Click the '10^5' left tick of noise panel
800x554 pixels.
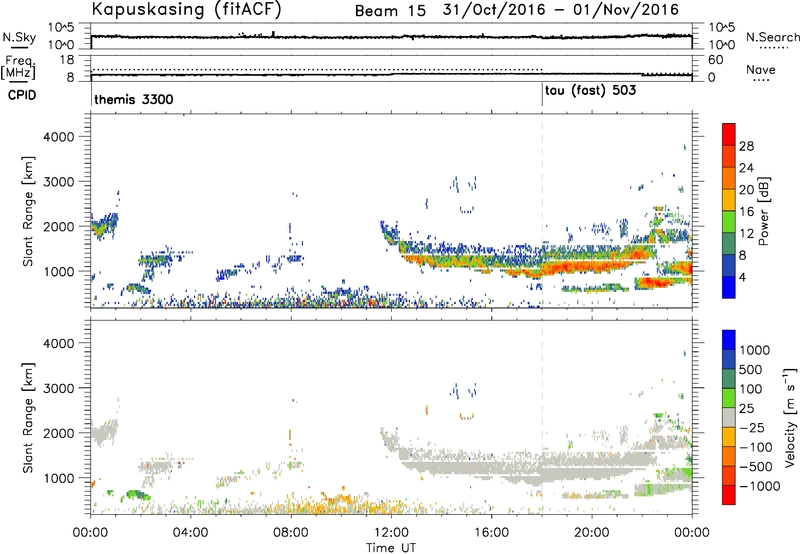[61, 27]
